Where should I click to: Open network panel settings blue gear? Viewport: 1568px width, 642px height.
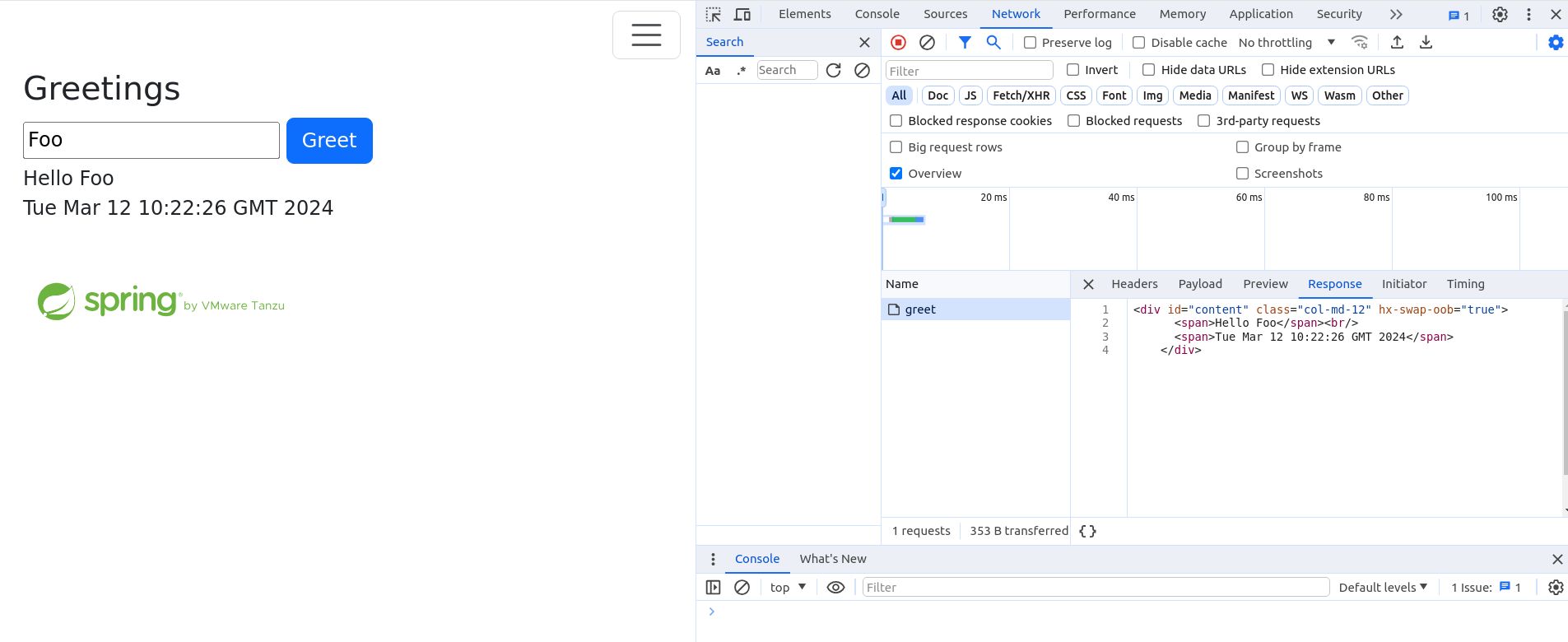coord(1556,42)
